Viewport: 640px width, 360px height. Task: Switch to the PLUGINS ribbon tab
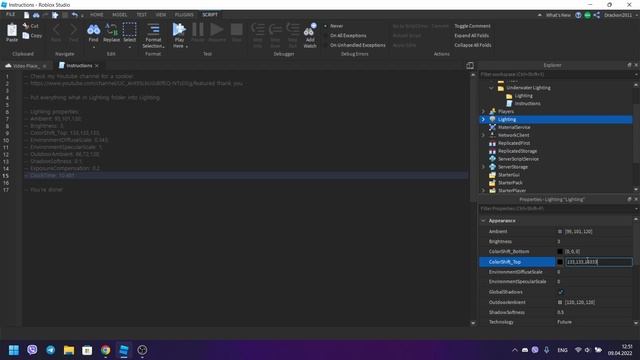click(x=184, y=15)
